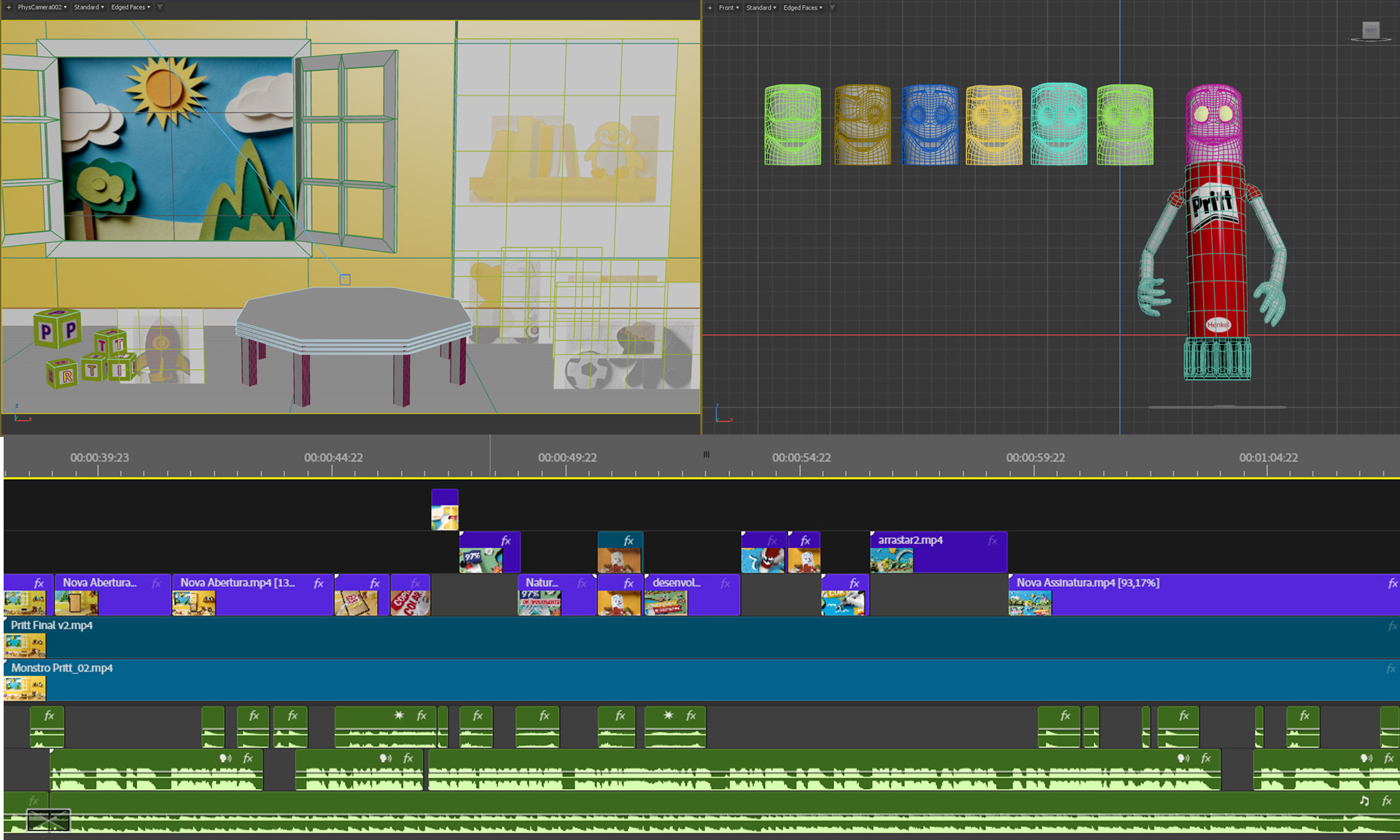Select the gold winking face head model
Viewport: 1400px width, 840px height.
tap(863, 125)
